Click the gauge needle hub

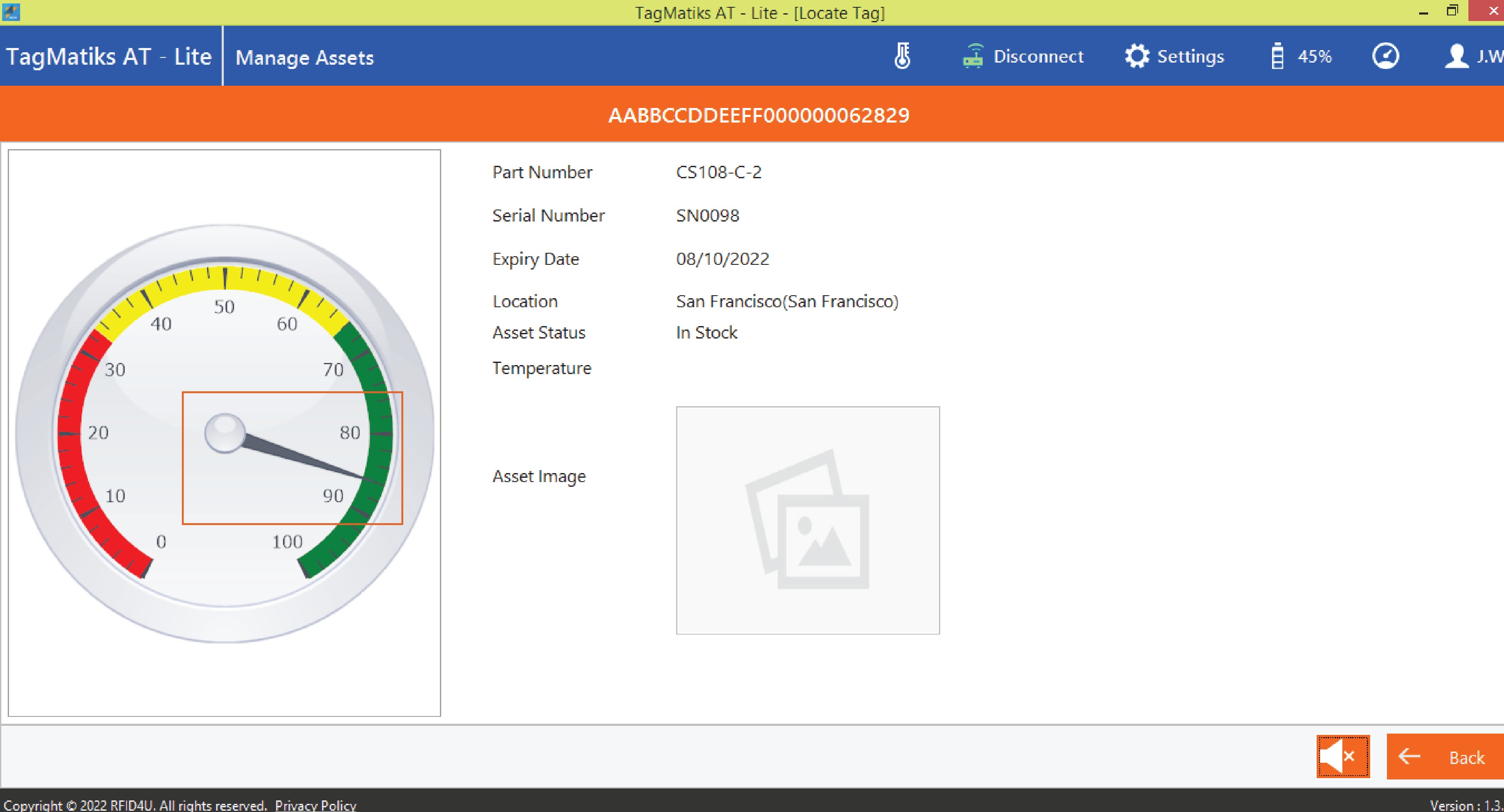click(x=225, y=433)
